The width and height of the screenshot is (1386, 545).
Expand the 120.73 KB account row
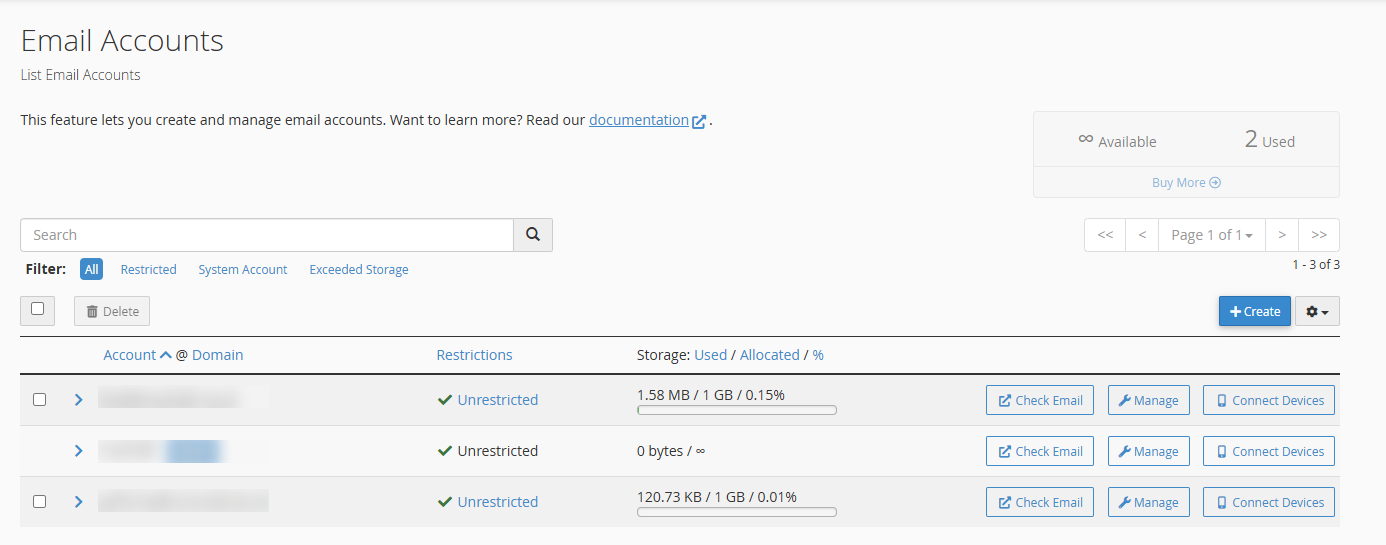(78, 501)
